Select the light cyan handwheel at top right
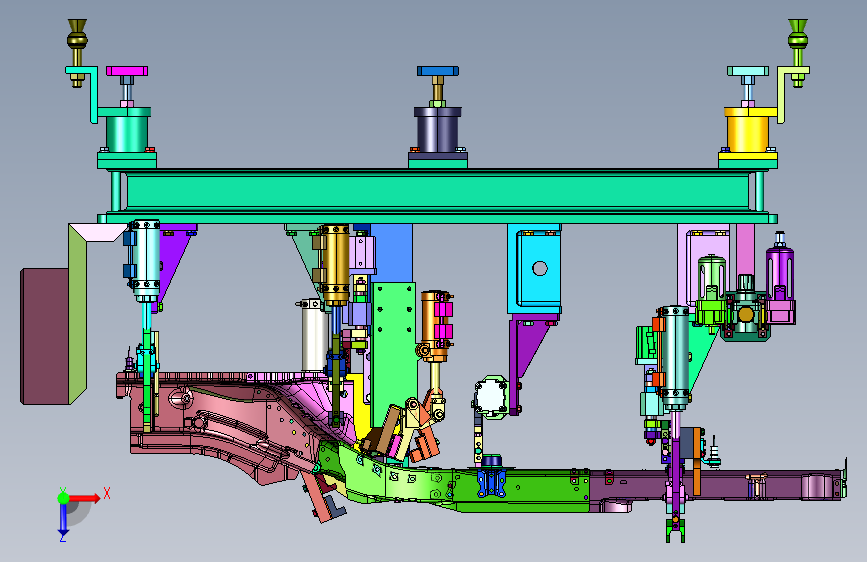This screenshot has width=867, height=562. click(748, 71)
